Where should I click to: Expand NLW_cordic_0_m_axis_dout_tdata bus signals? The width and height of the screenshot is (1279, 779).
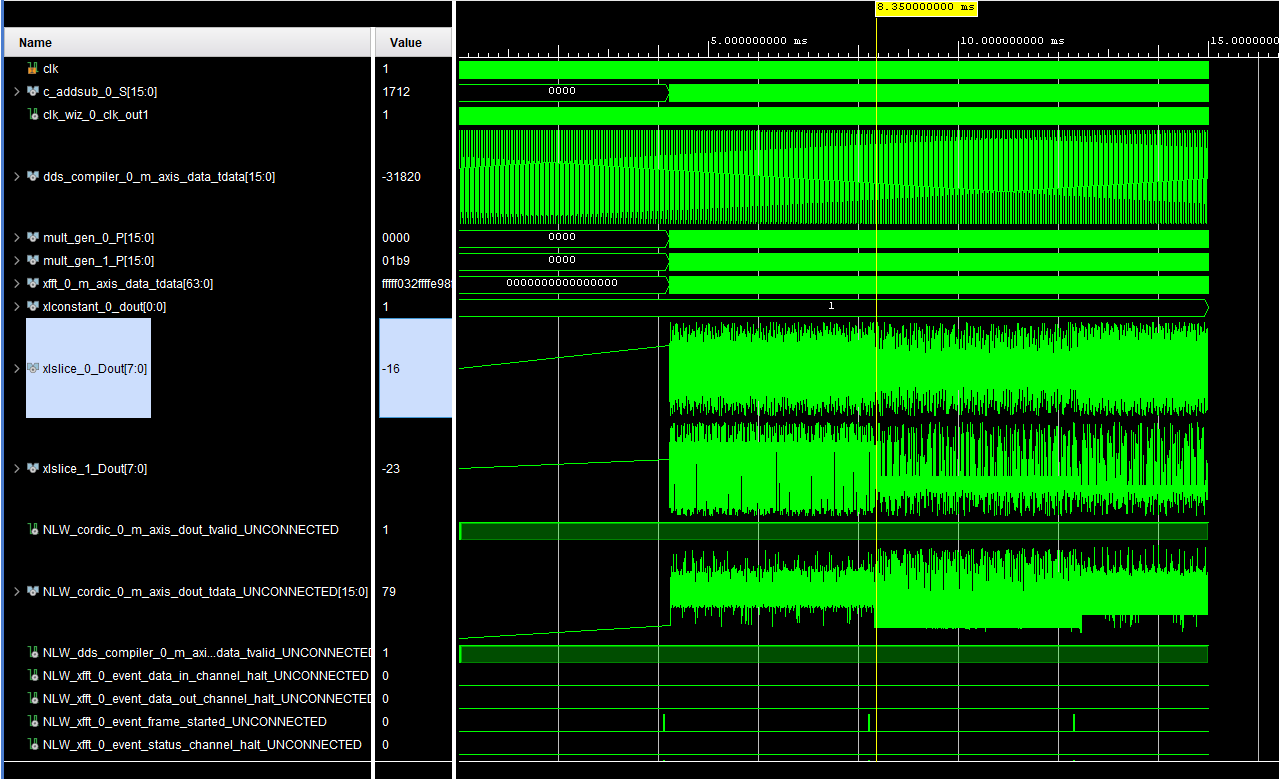click(16, 592)
